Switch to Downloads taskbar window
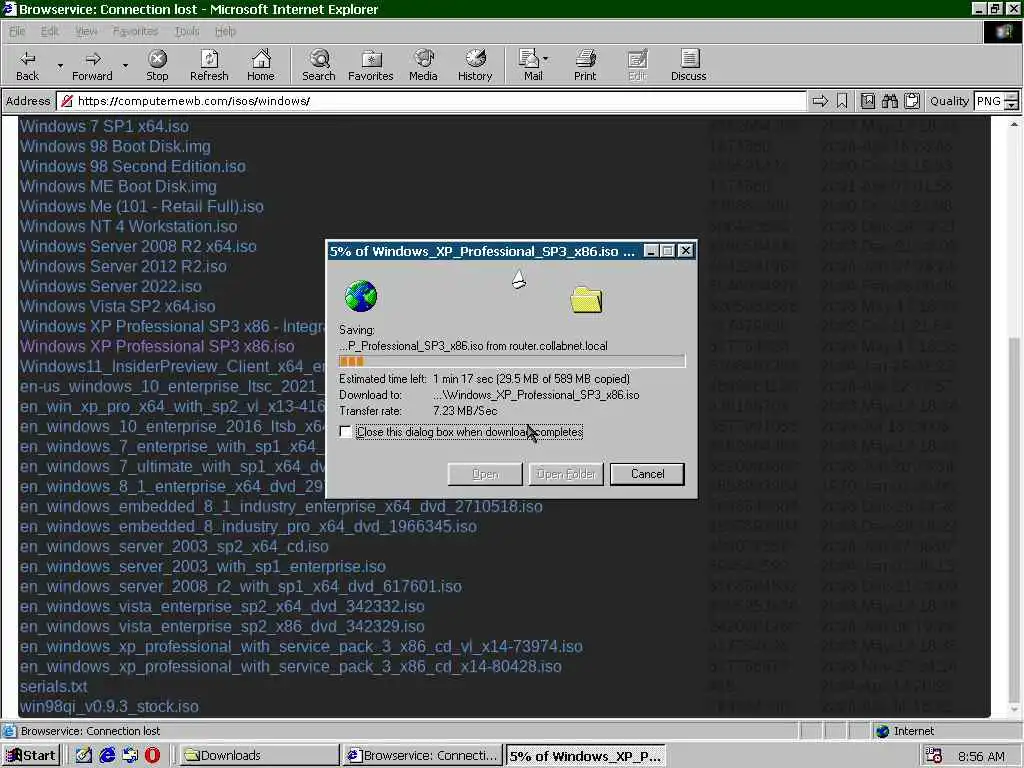 [259, 756]
